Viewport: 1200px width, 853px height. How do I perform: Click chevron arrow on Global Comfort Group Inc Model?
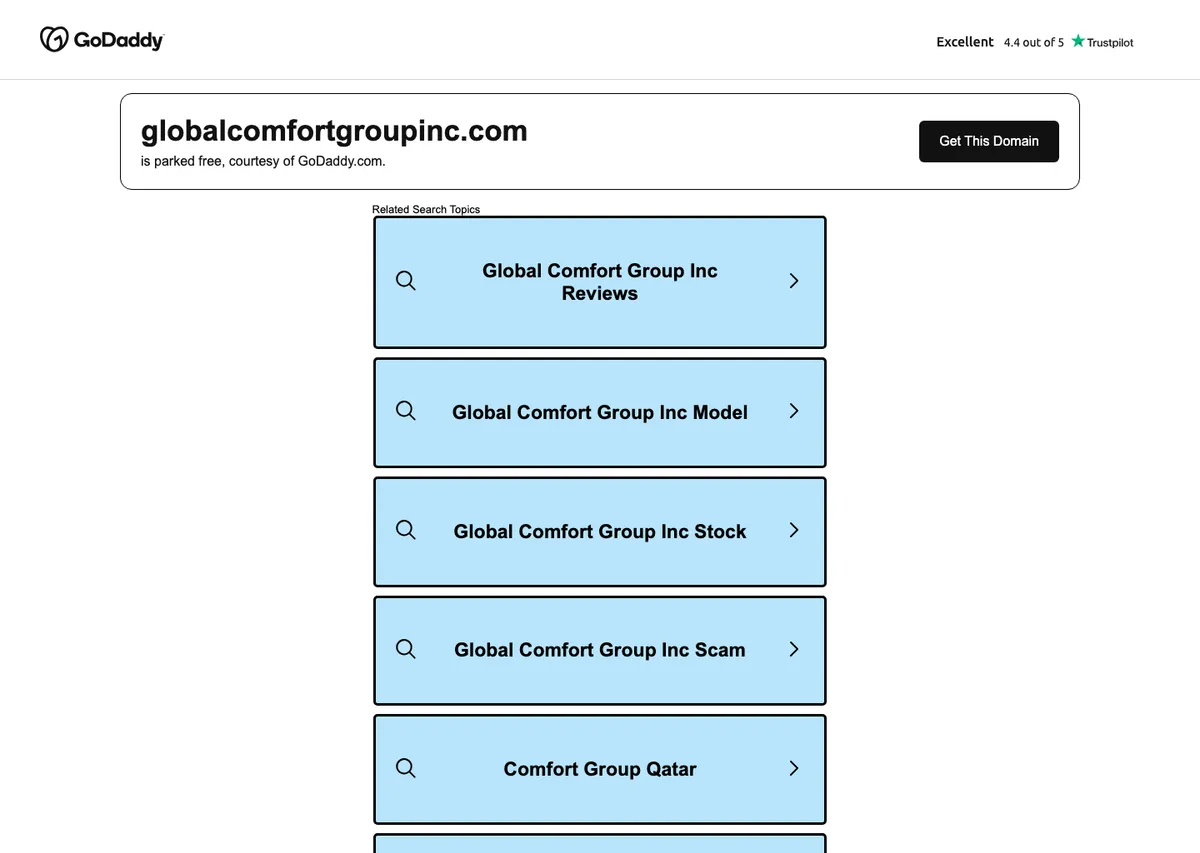[794, 411]
